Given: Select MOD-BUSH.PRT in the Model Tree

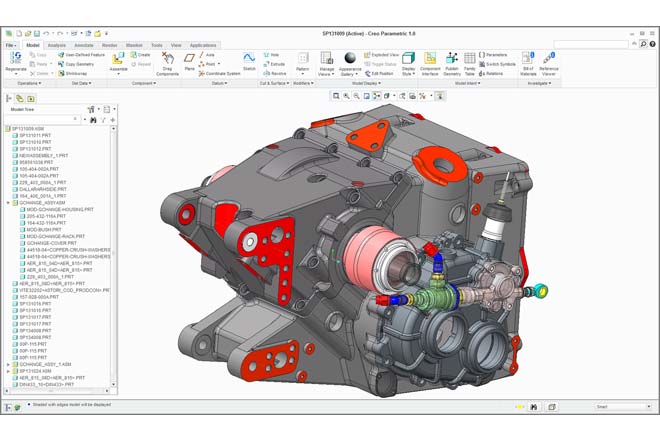Looking at the screenshot, I should point(41,229).
